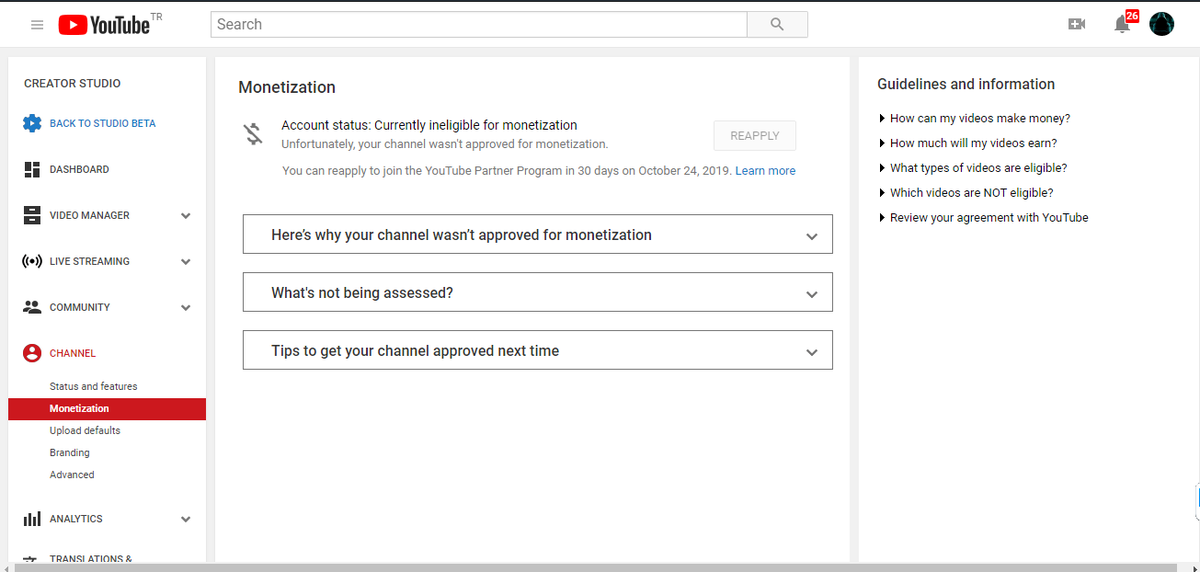The image size is (1200, 572).
Task: Open the Branding page
Action: coord(70,453)
